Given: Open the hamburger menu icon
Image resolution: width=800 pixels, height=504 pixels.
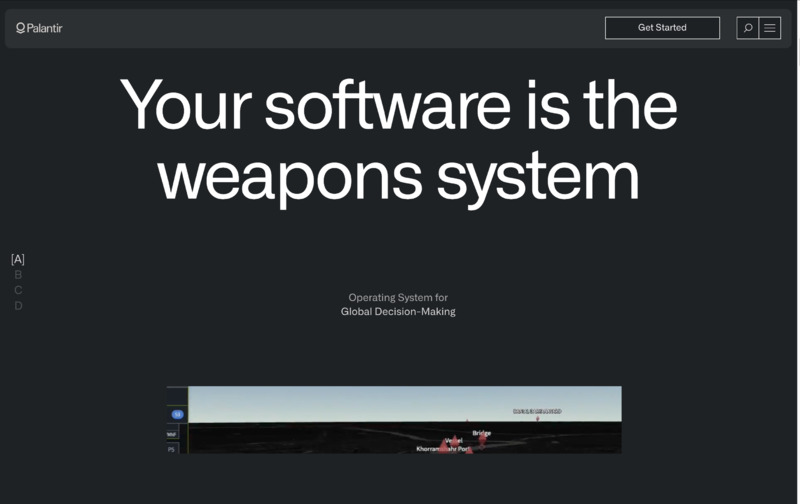Looking at the screenshot, I should point(770,28).
